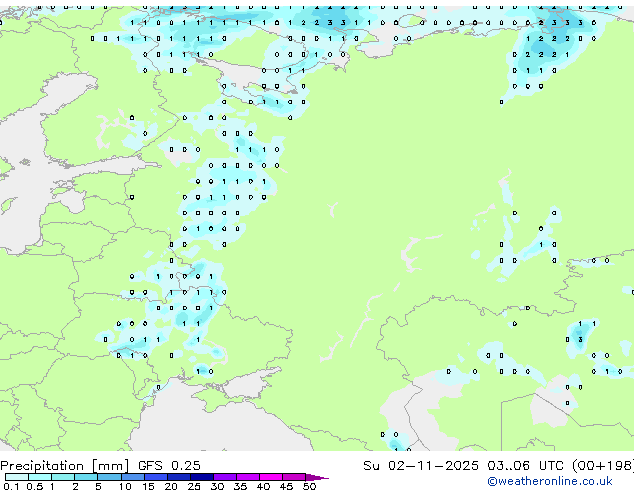The height and width of the screenshot is (490, 634).
Task: Pick the legend swatch between 45 and 50
Action: pos(294,477)
